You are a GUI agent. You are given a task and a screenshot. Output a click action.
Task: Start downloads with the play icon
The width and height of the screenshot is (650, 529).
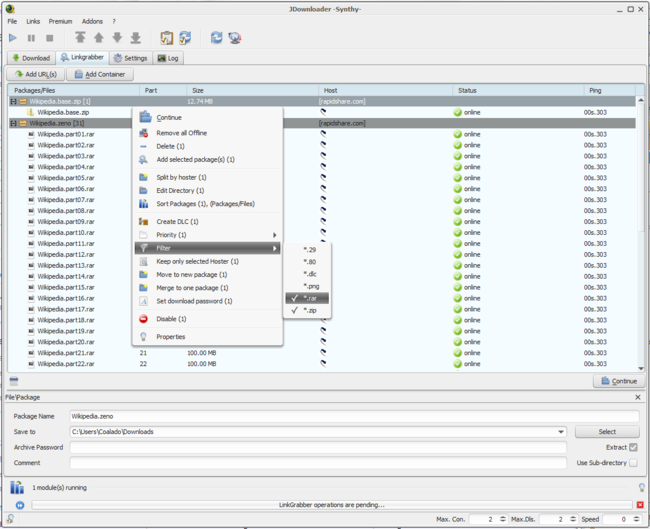[x=13, y=38]
